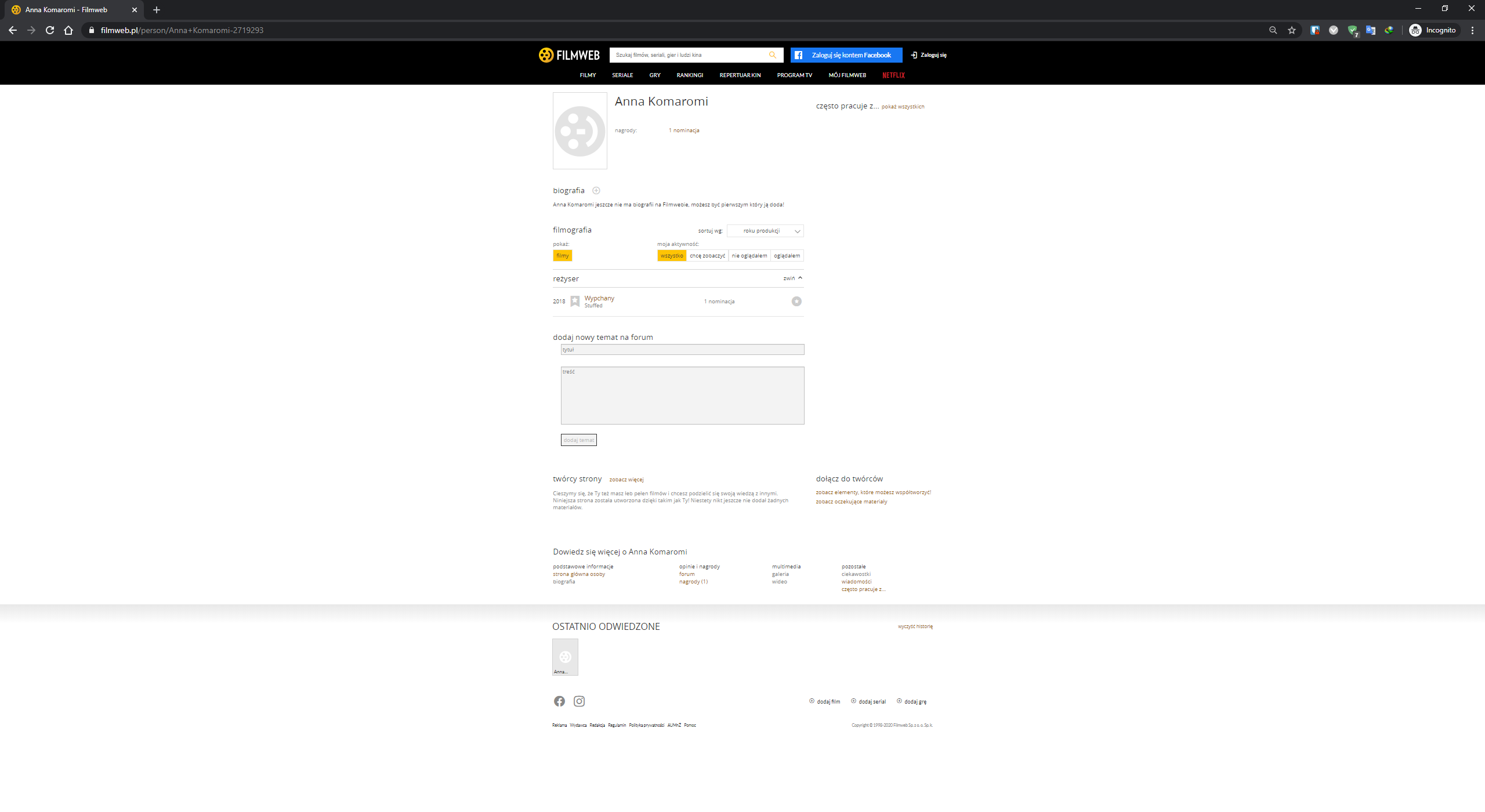Select the 'chcę zobaczyć' activity filter
Viewport: 1485px width, 812px height.
tap(707, 256)
